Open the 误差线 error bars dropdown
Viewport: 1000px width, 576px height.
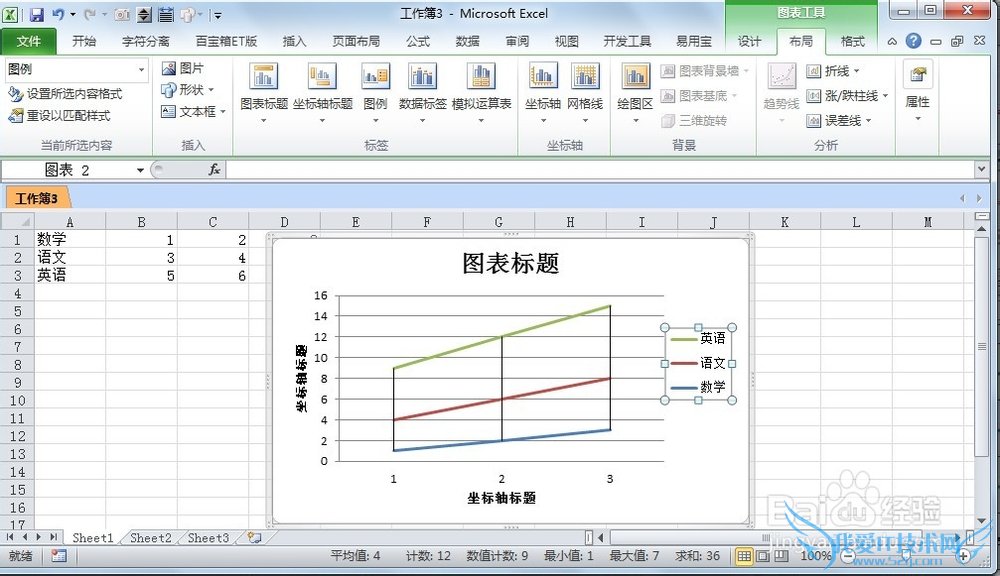click(x=839, y=120)
